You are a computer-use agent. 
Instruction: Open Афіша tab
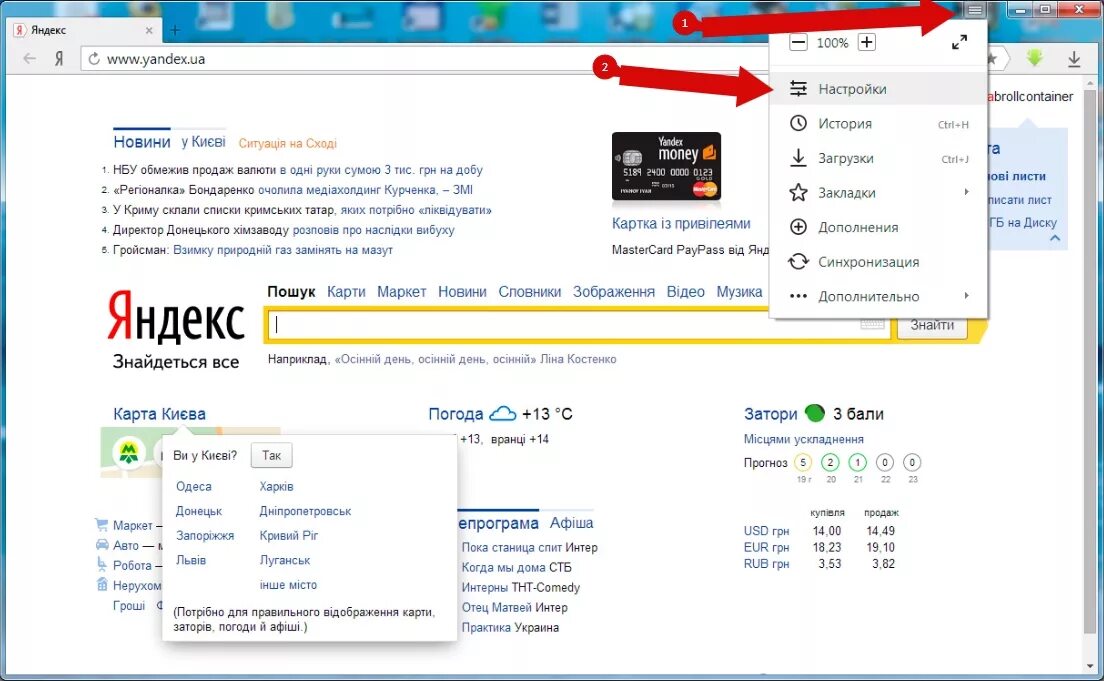(x=571, y=523)
